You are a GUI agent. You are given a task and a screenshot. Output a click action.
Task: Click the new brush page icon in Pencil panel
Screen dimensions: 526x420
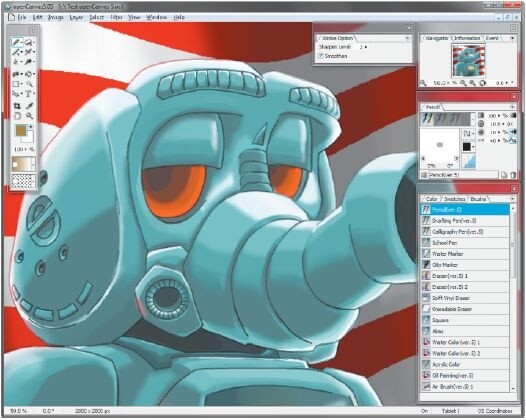504,175
